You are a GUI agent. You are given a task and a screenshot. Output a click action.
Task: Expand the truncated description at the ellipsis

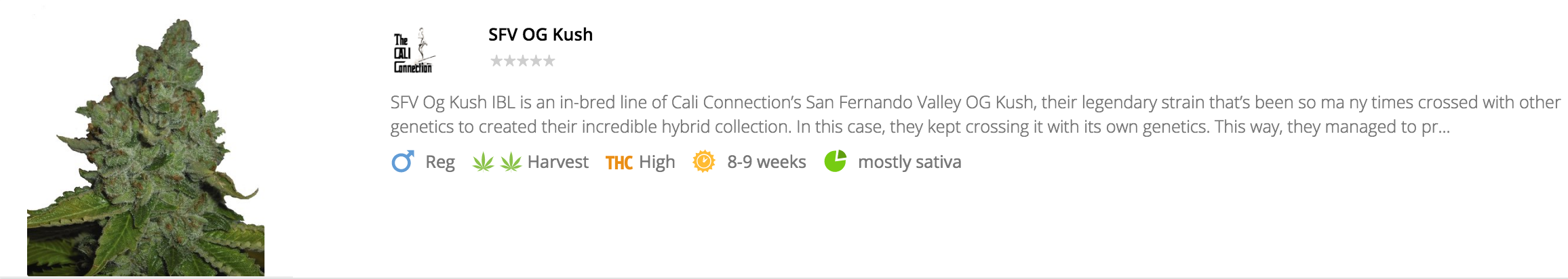coord(1443,127)
